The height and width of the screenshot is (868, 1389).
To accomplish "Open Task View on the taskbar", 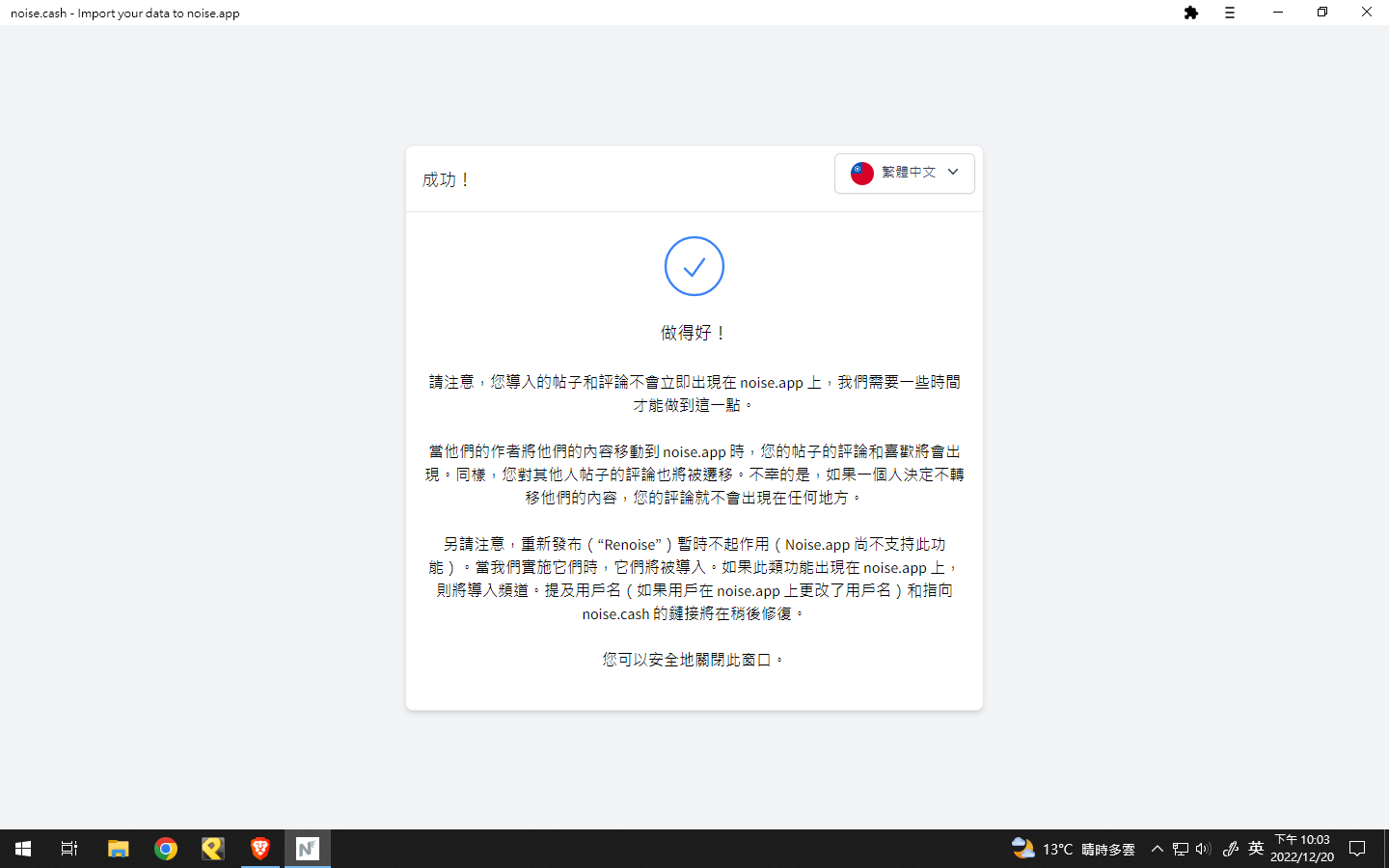I will [x=69, y=849].
